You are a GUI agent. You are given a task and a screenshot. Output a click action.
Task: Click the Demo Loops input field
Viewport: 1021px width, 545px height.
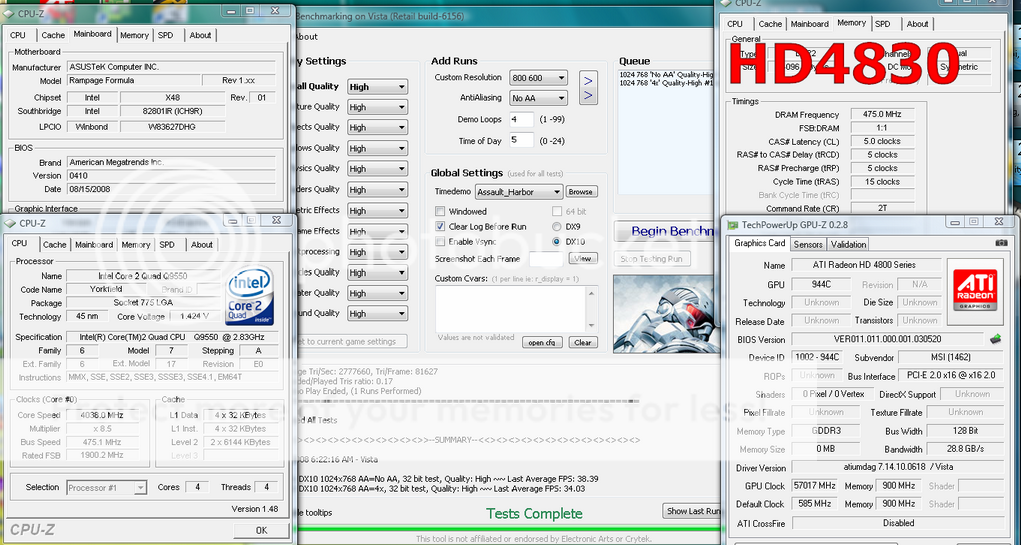point(521,120)
